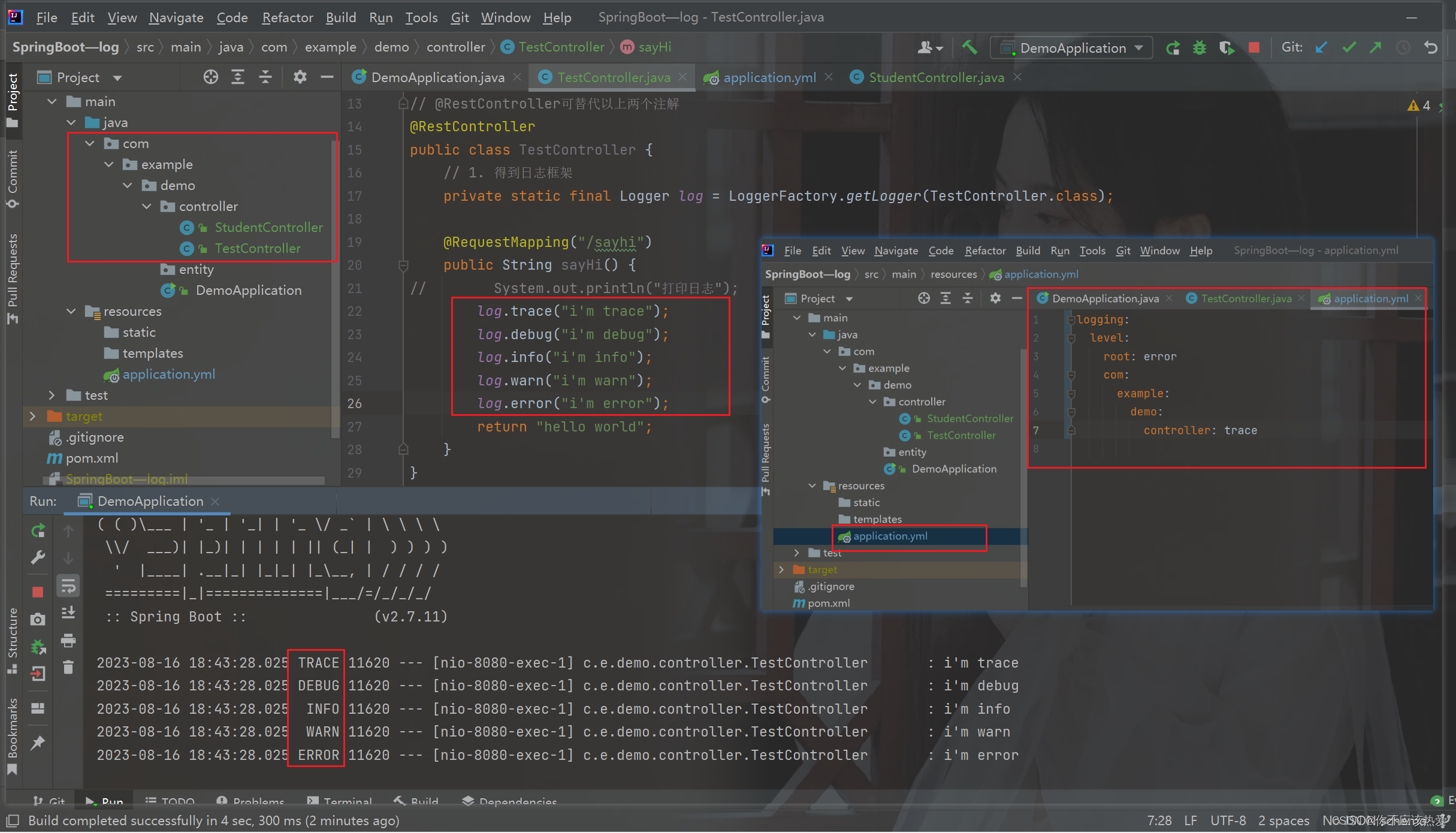Toggle soft-wrap in the Run console
1456x833 pixels.
(68, 585)
